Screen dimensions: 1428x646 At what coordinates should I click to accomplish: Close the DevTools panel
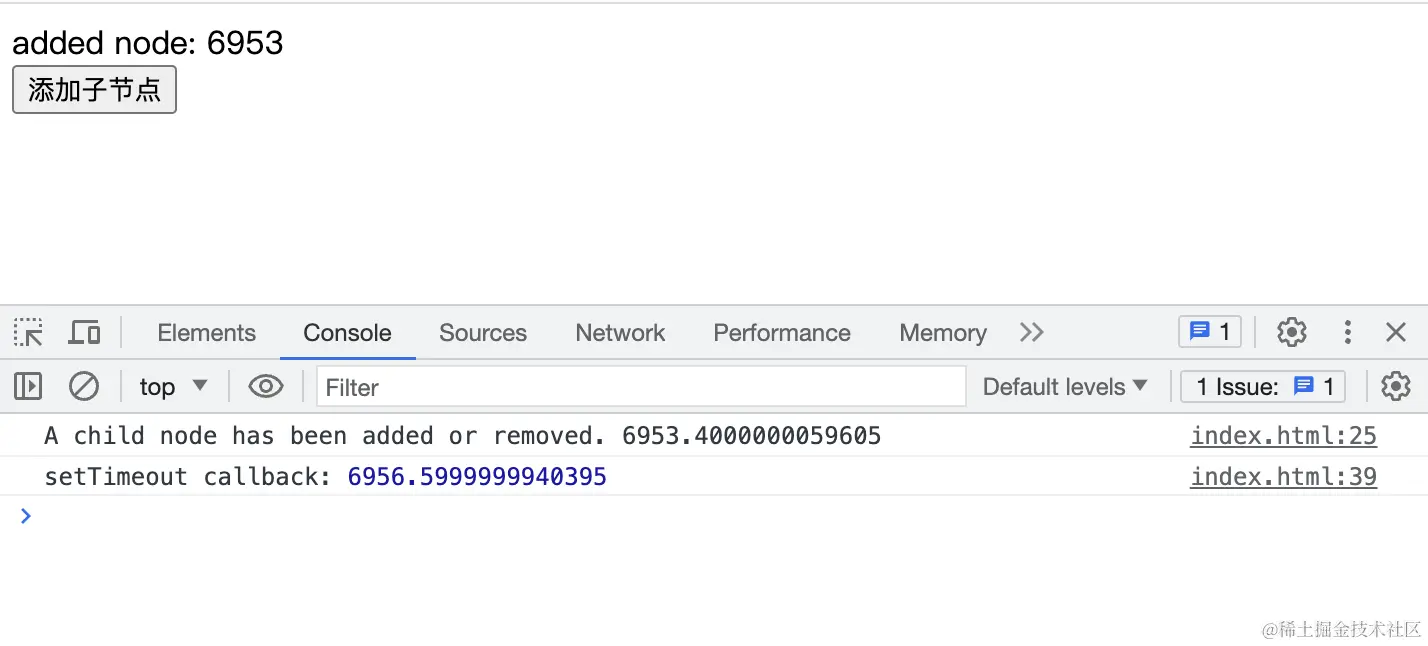click(1396, 332)
